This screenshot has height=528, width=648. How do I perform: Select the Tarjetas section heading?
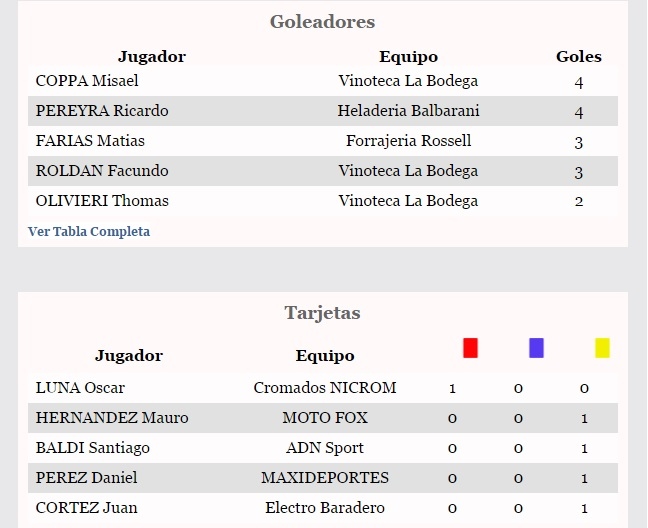322,313
